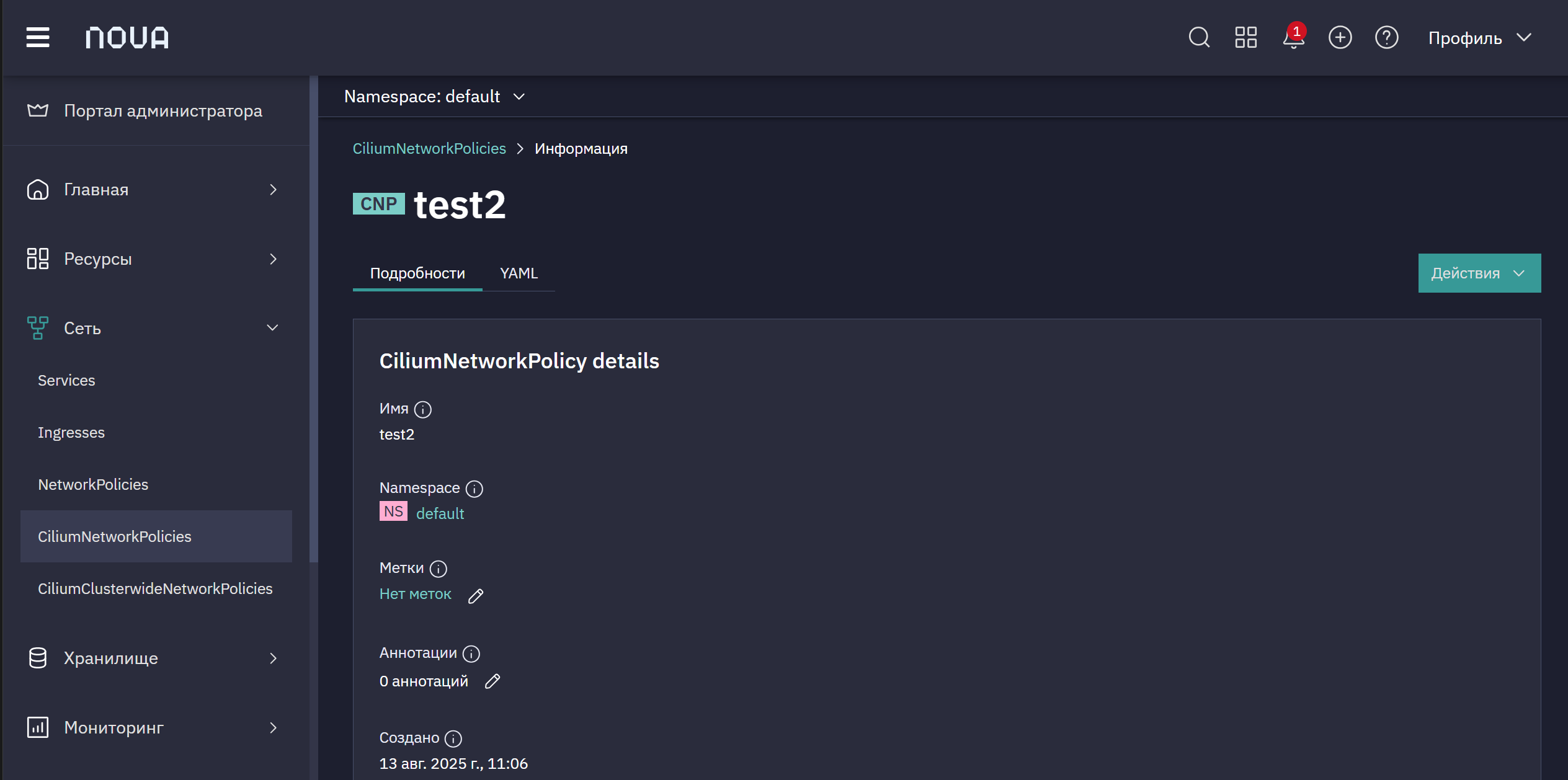Click the database icon beside Хранилище
The height and width of the screenshot is (780, 1568).
click(38, 658)
